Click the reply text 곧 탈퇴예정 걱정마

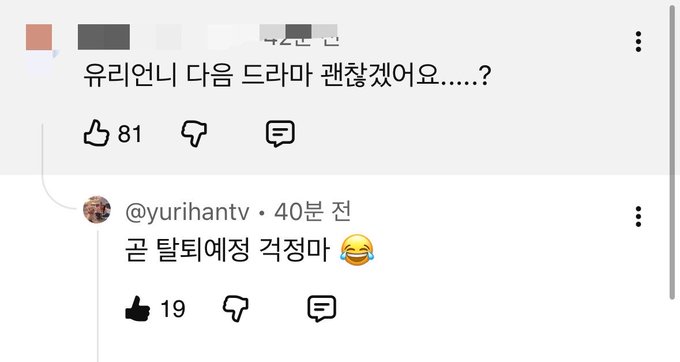coord(227,250)
